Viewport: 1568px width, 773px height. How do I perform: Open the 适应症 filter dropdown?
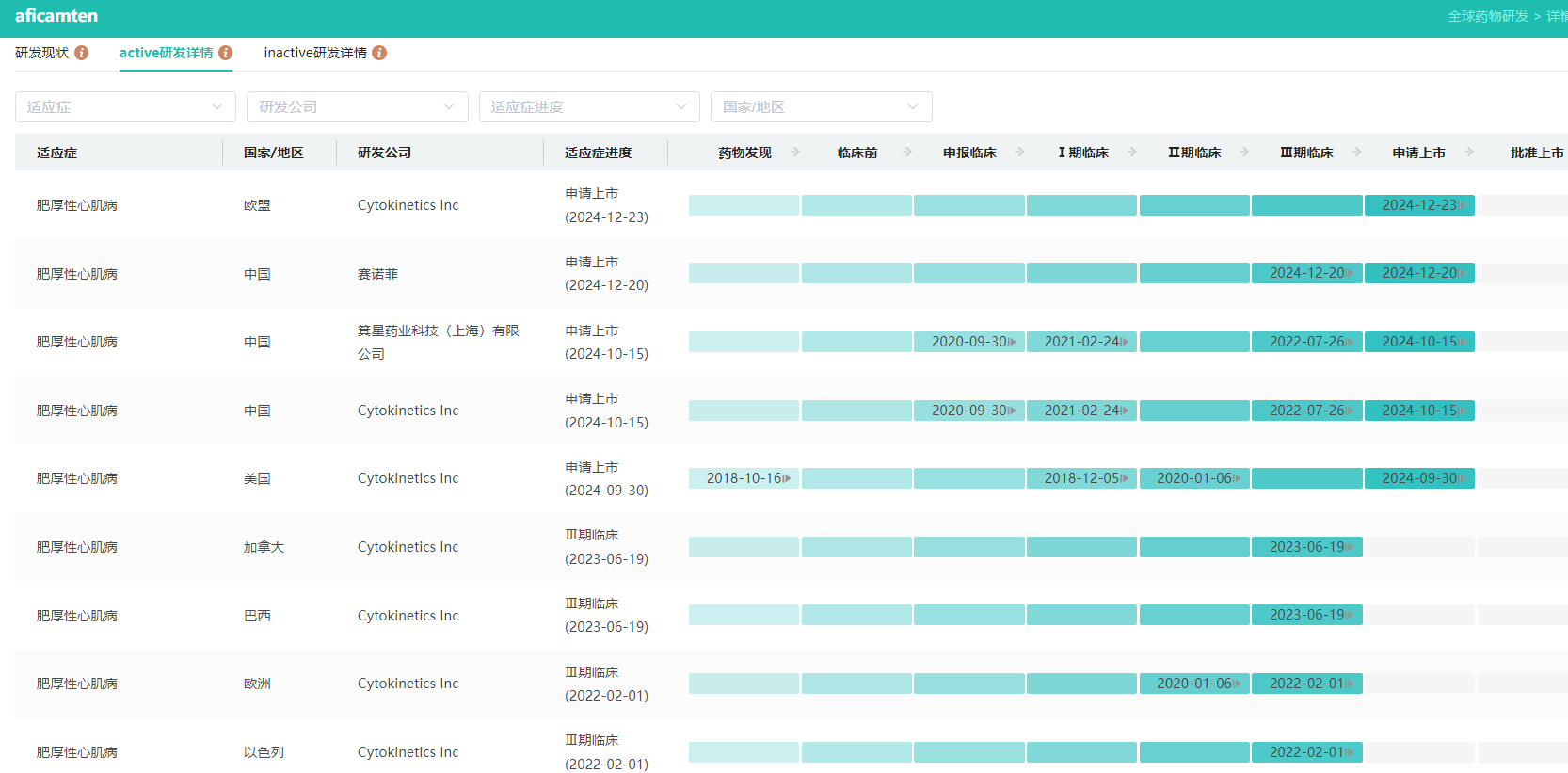click(125, 107)
